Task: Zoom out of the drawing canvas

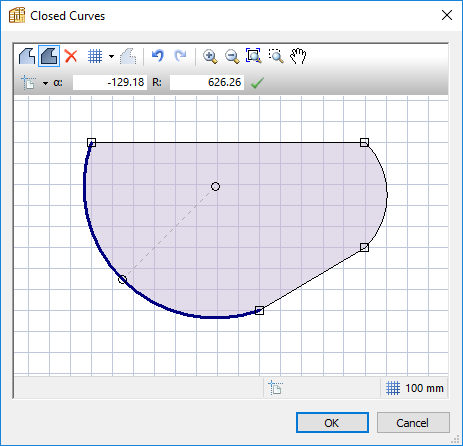Action: 232,56
